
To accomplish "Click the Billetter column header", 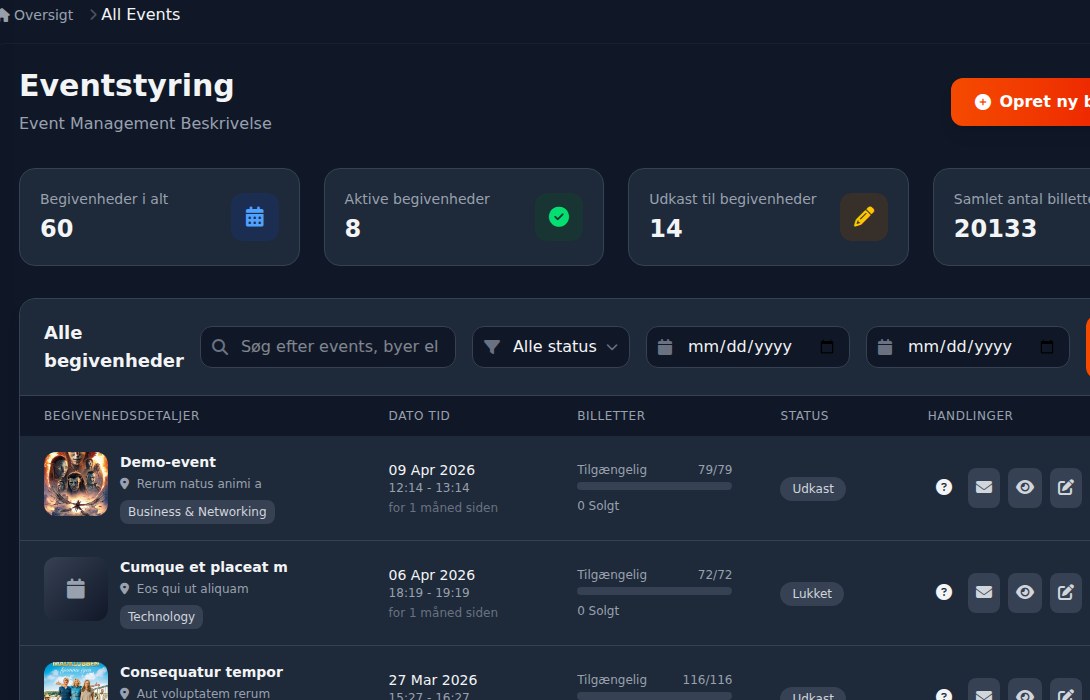I will pos(611,416).
